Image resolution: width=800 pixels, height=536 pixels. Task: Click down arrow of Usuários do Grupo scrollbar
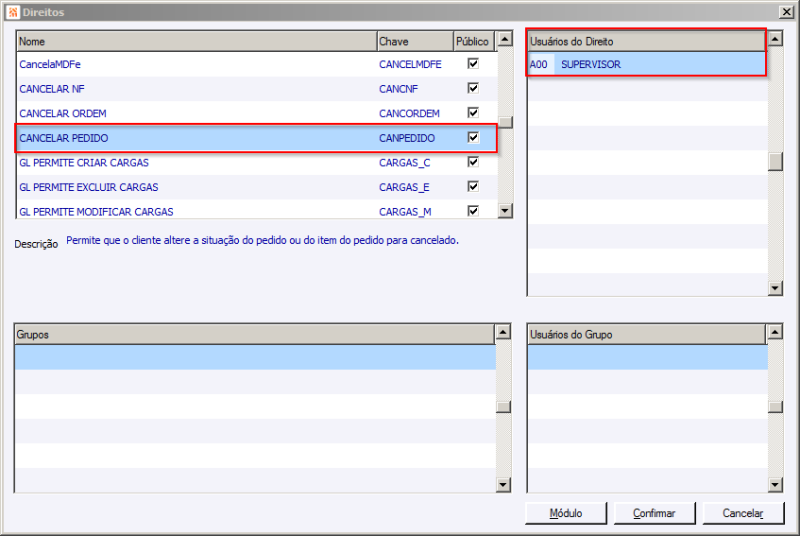(776, 484)
